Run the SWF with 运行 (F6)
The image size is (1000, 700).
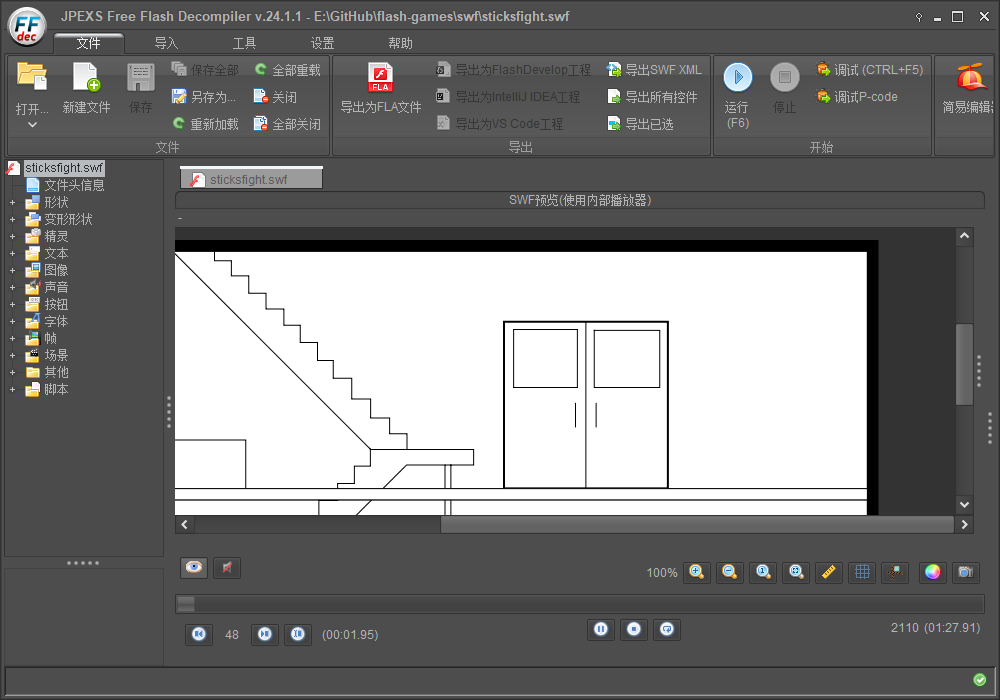[x=738, y=78]
